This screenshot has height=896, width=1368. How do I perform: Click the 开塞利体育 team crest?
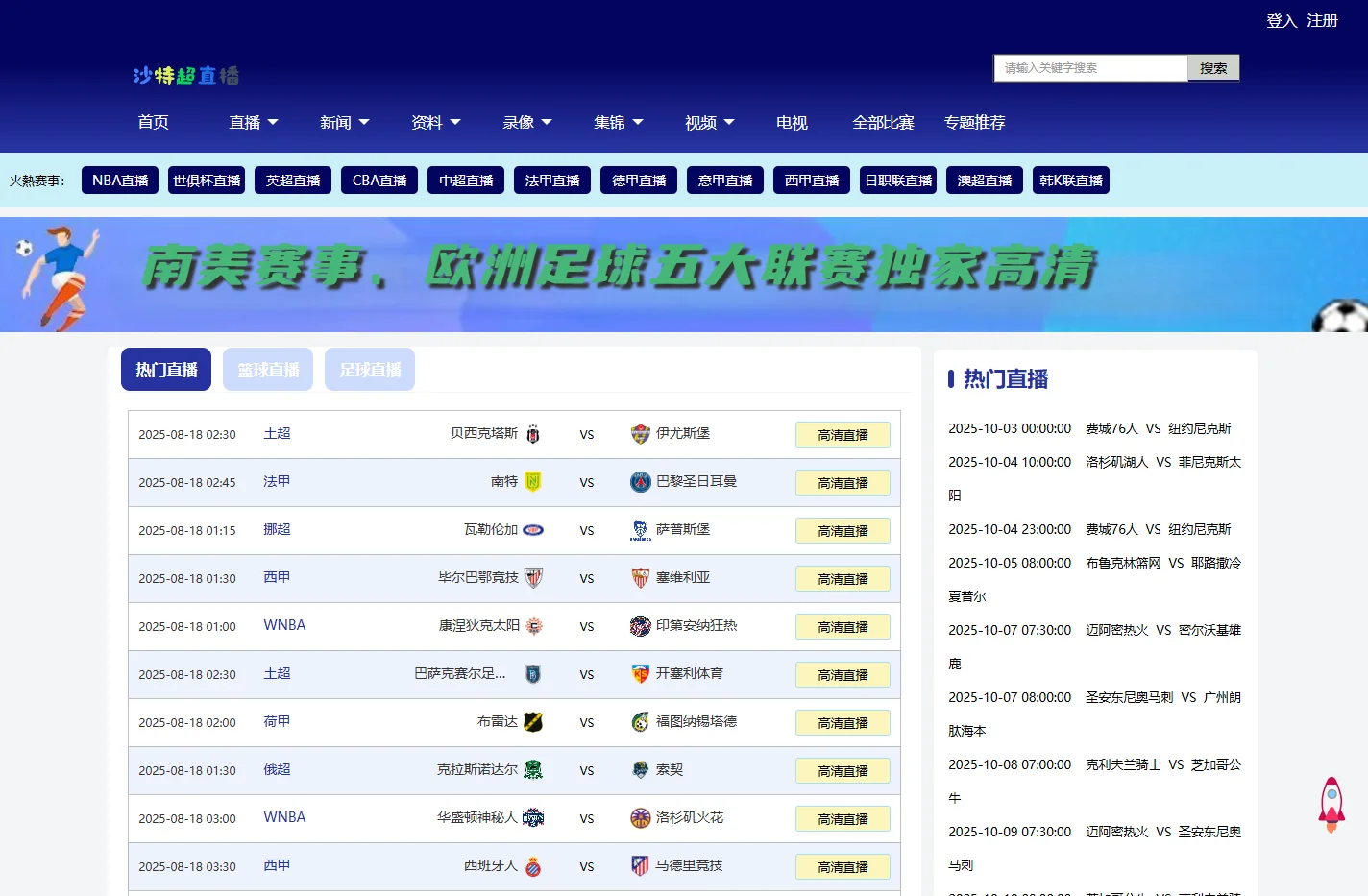[x=640, y=674]
